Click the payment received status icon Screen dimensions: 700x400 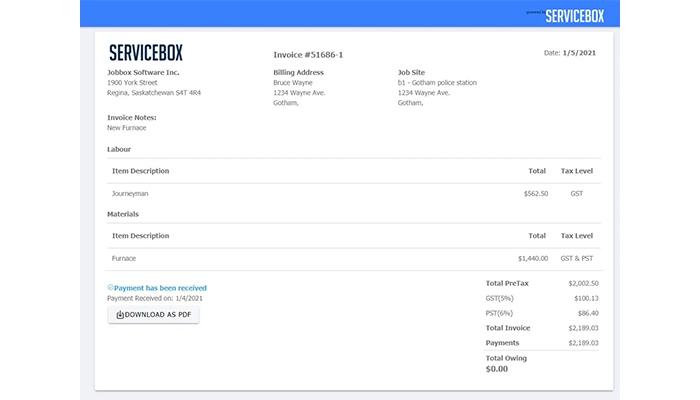point(110,288)
